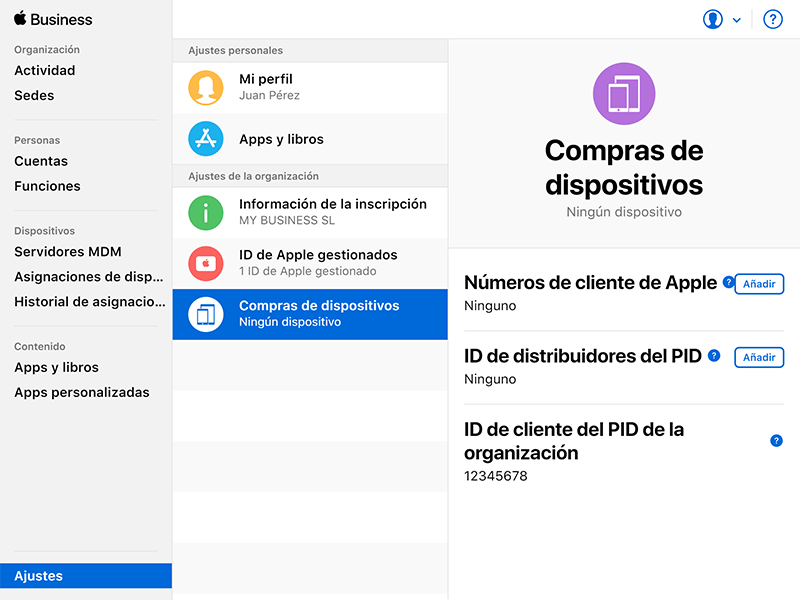Open Cuentas in the sidebar
The height and width of the screenshot is (600, 800).
pyautogui.click(x=41, y=161)
